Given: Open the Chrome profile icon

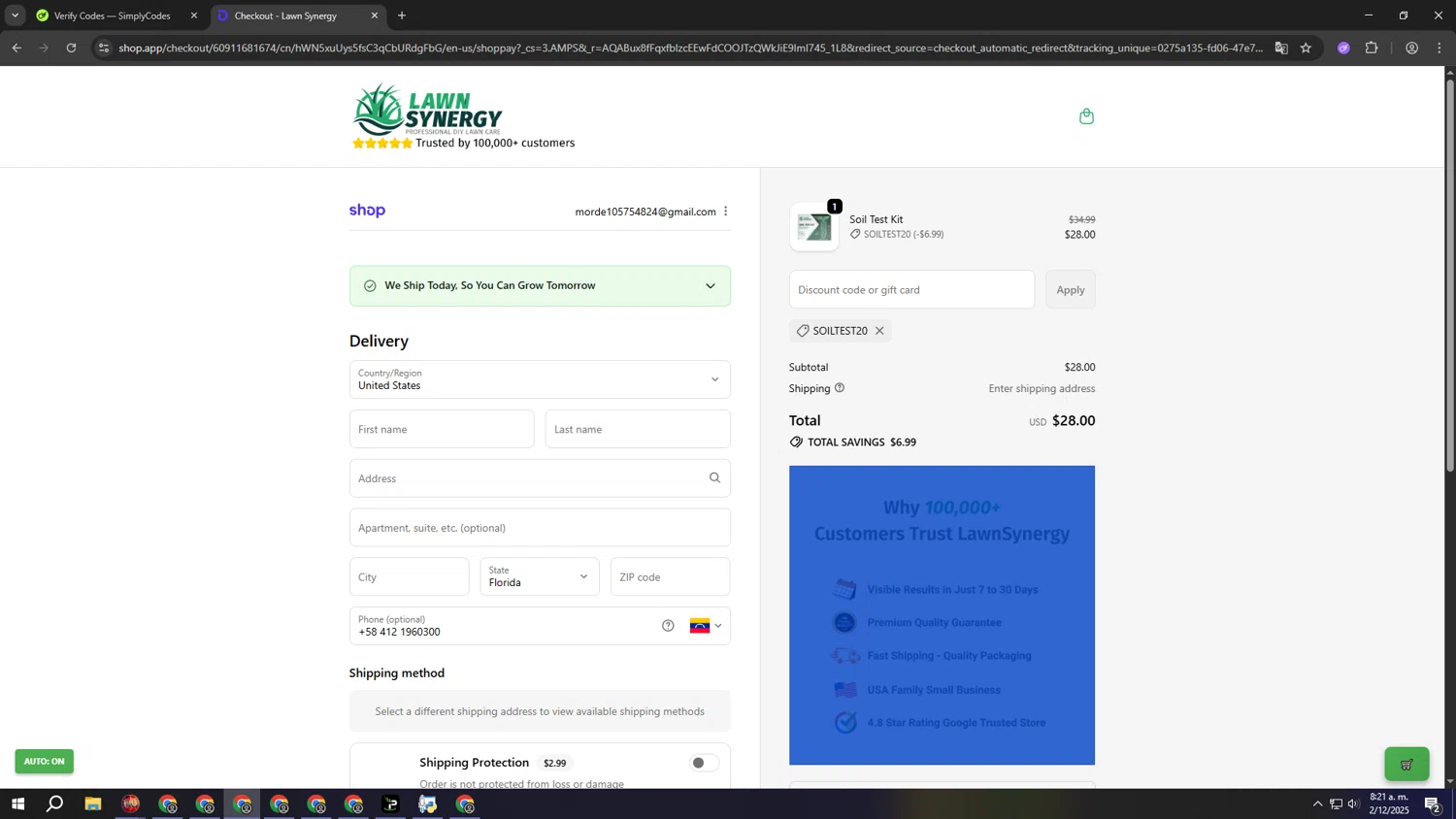Looking at the screenshot, I should click(1411, 48).
